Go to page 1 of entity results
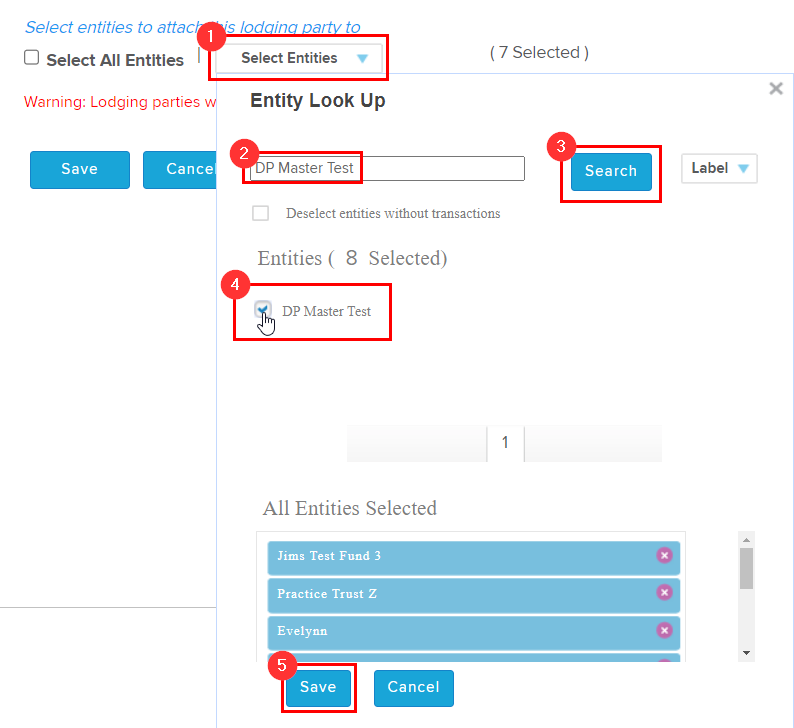The width and height of the screenshot is (794, 728). (x=505, y=442)
